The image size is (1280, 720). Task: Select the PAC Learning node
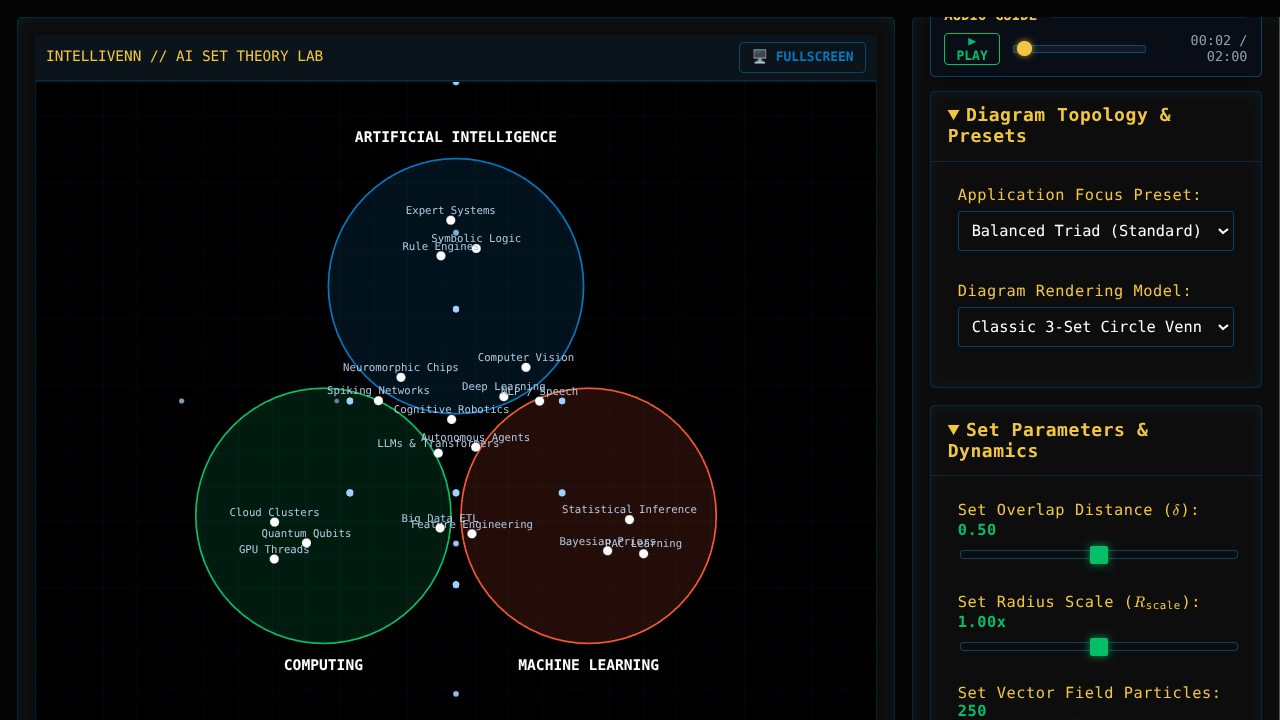click(x=644, y=554)
